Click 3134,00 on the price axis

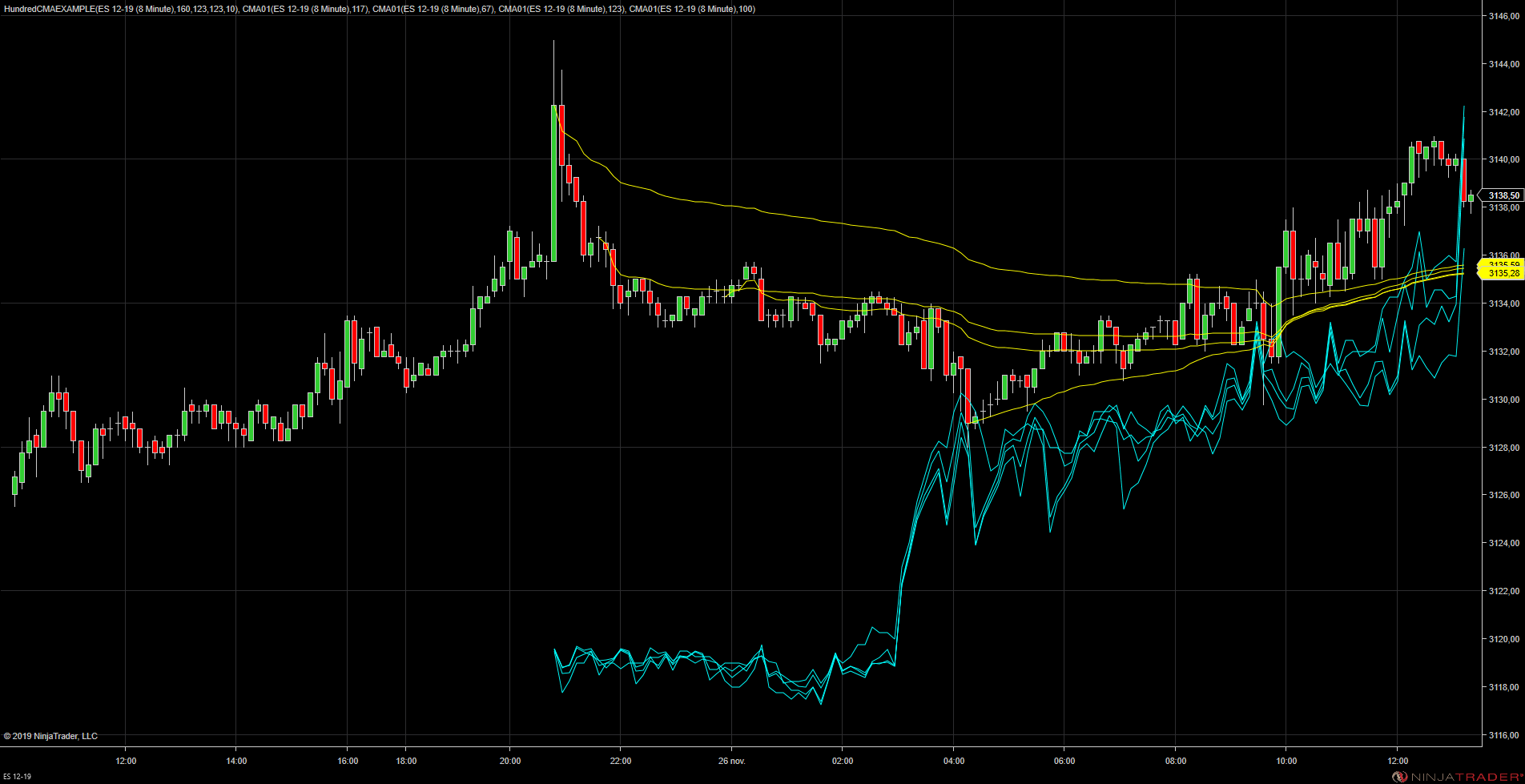coord(1503,304)
